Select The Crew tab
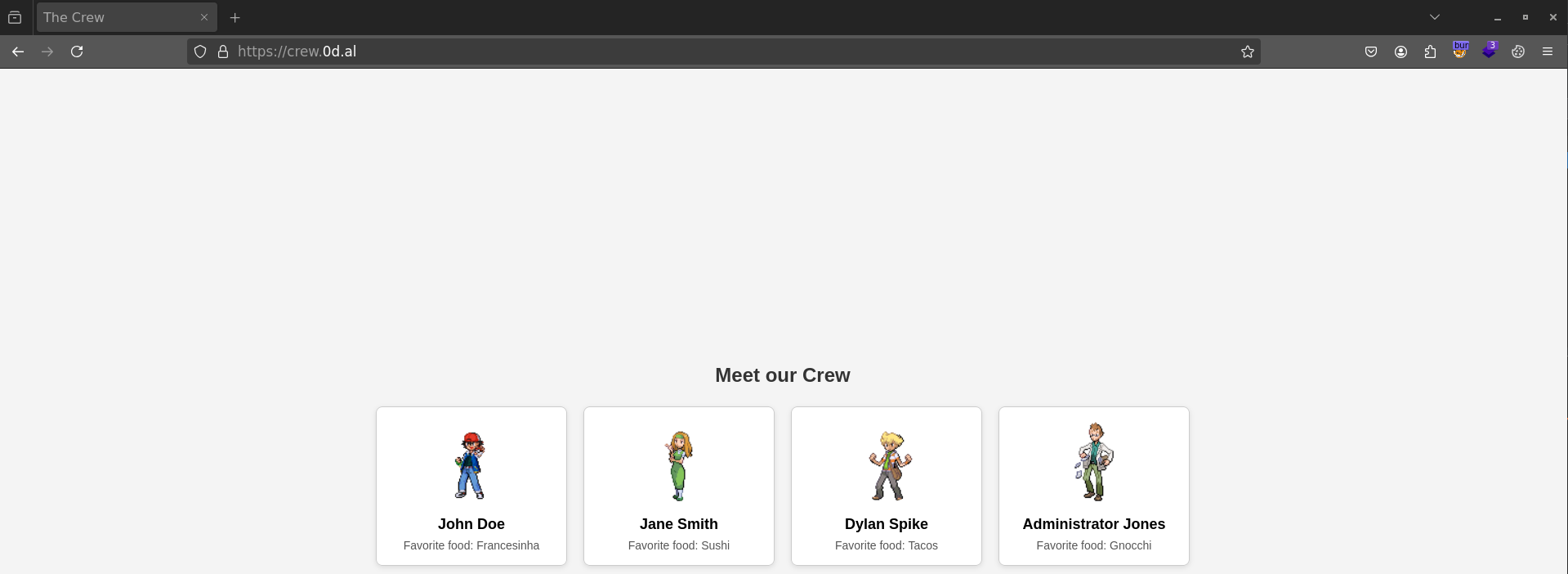1568x574 pixels. point(114,17)
